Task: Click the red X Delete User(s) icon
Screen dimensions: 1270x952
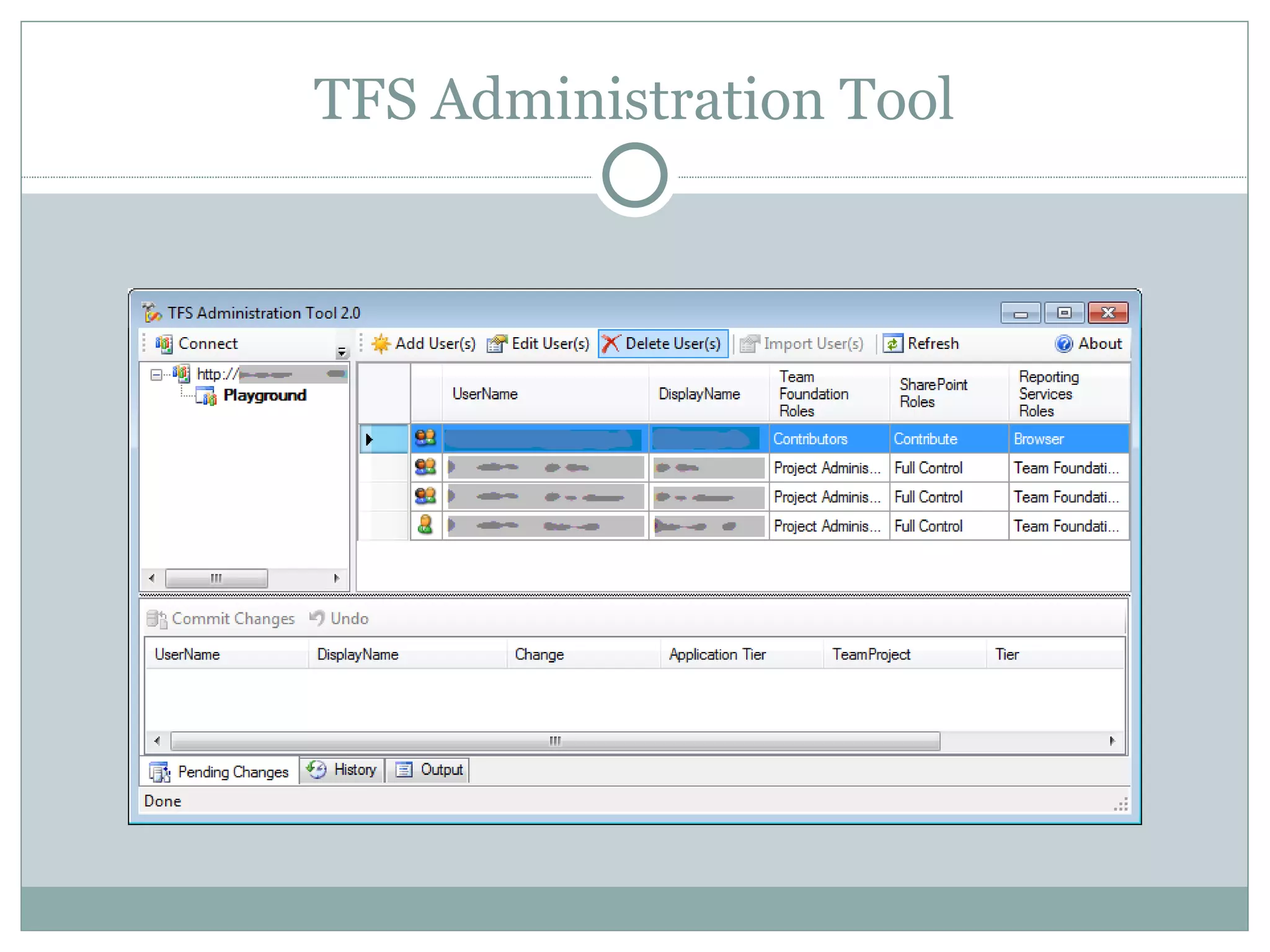Action: [611, 343]
